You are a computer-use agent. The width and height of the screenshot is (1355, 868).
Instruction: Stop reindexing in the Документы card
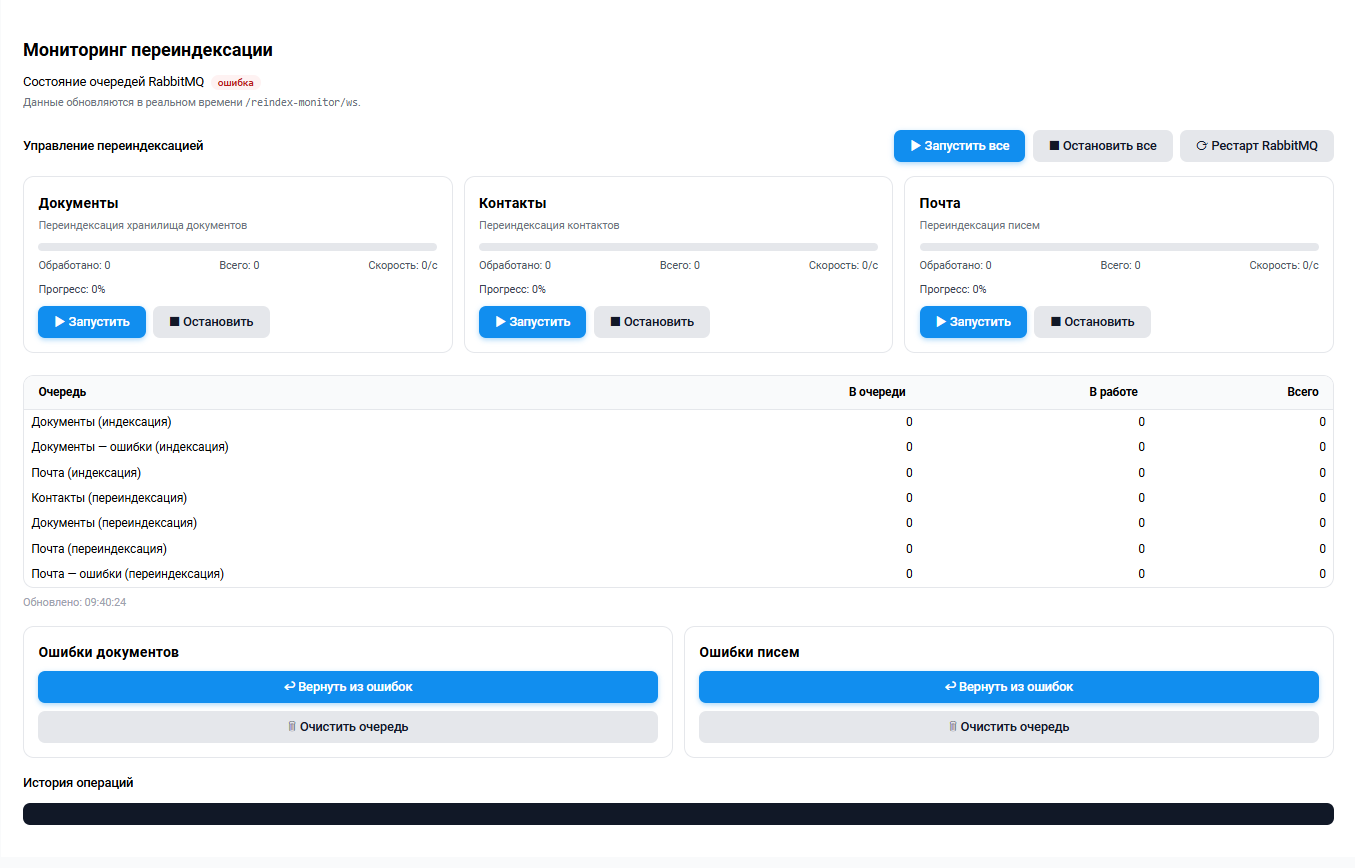click(211, 322)
